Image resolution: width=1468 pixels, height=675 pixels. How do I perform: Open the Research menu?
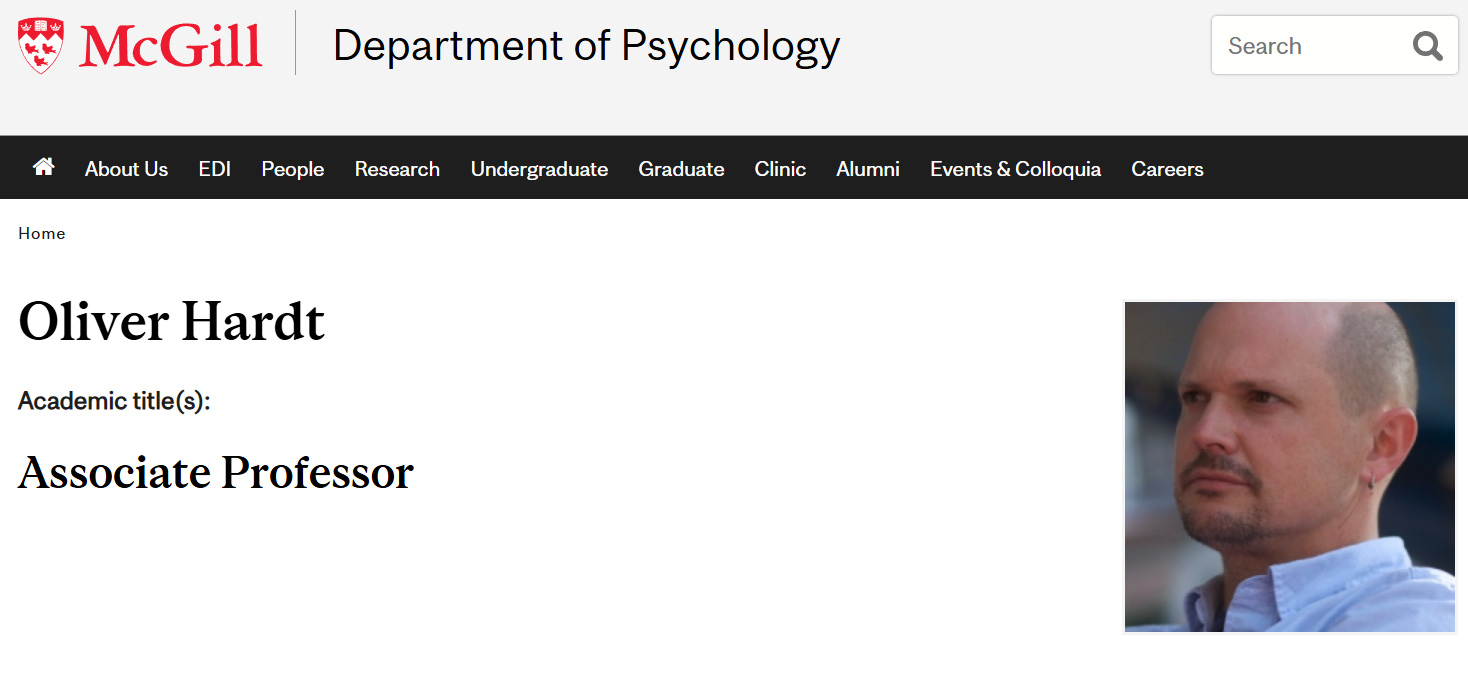(397, 169)
